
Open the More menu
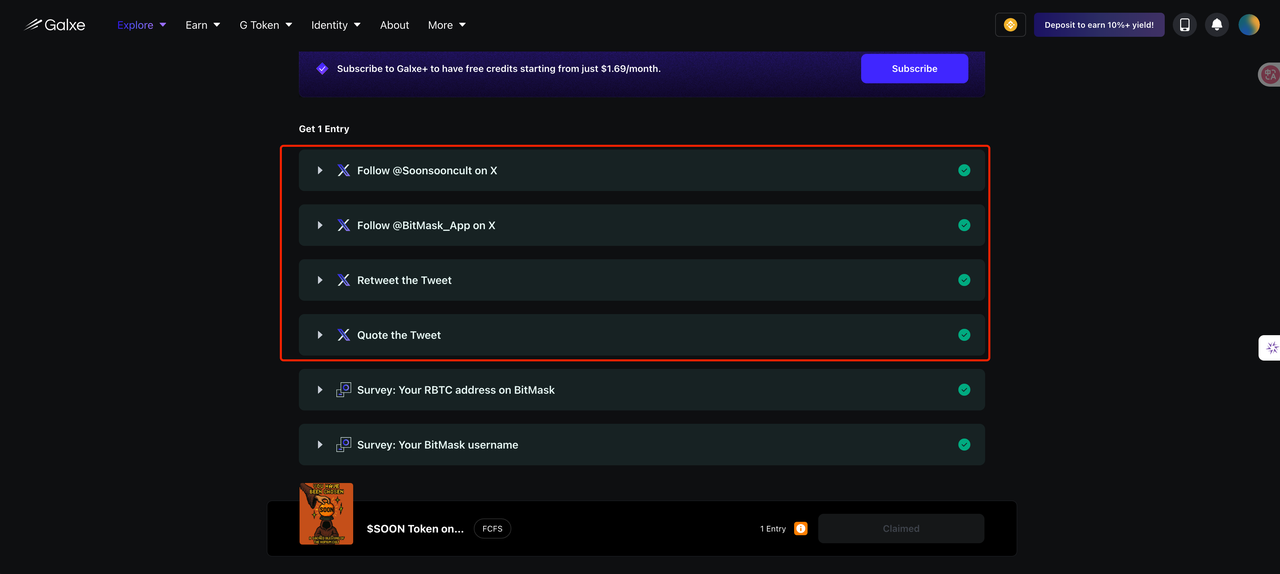point(447,25)
